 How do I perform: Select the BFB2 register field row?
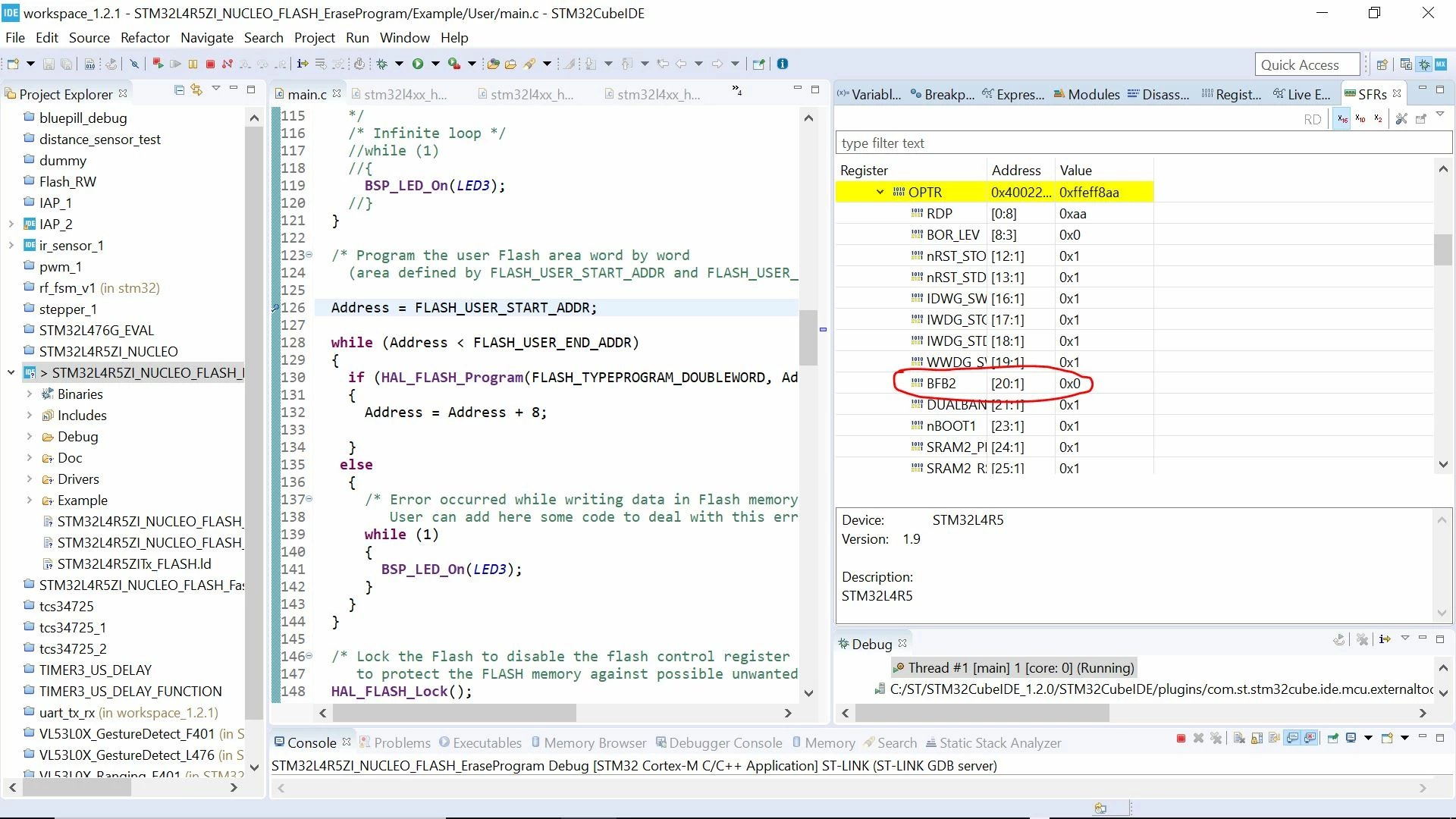[994, 384]
